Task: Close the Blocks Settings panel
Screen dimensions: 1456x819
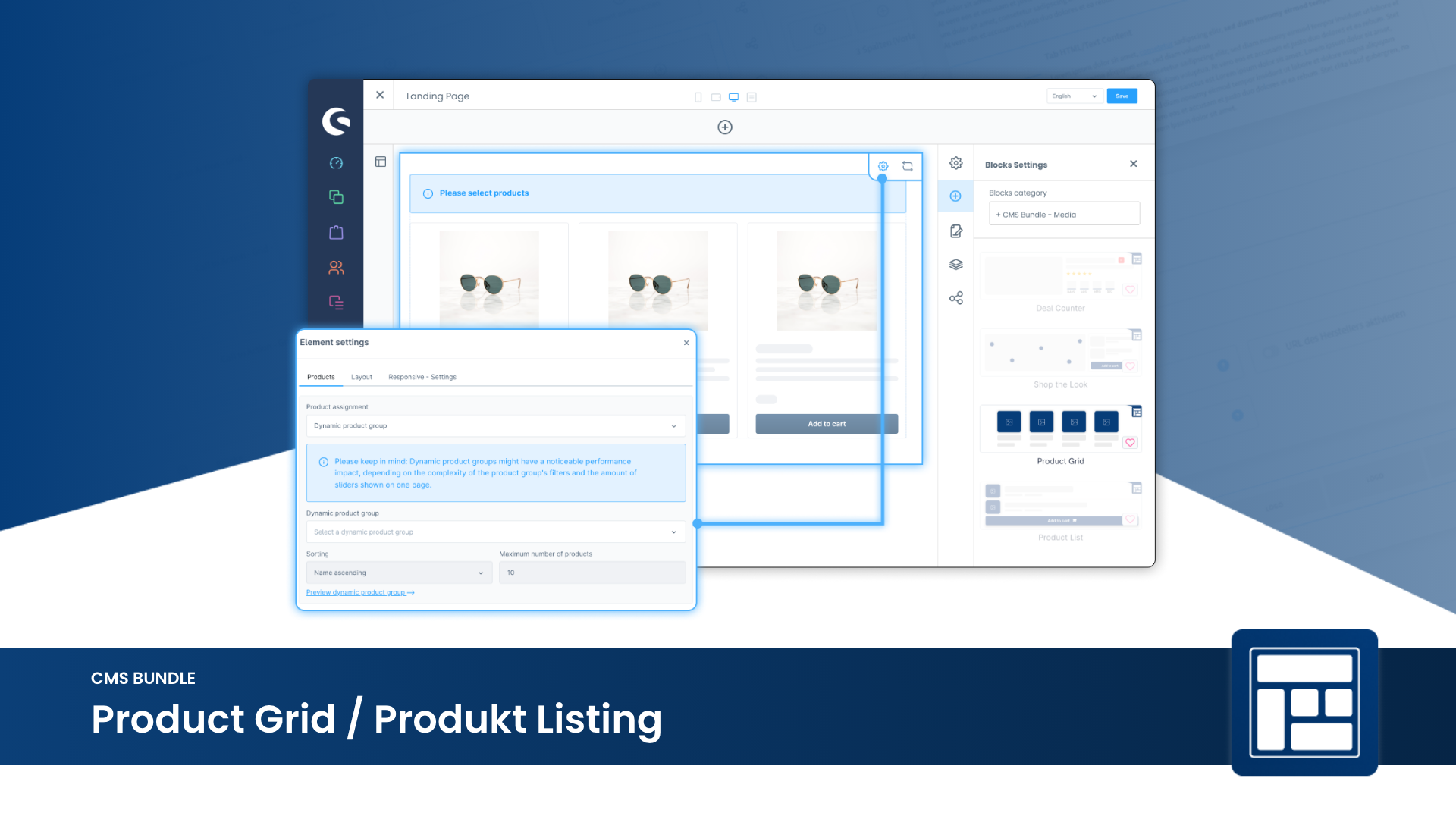Action: (x=1133, y=164)
